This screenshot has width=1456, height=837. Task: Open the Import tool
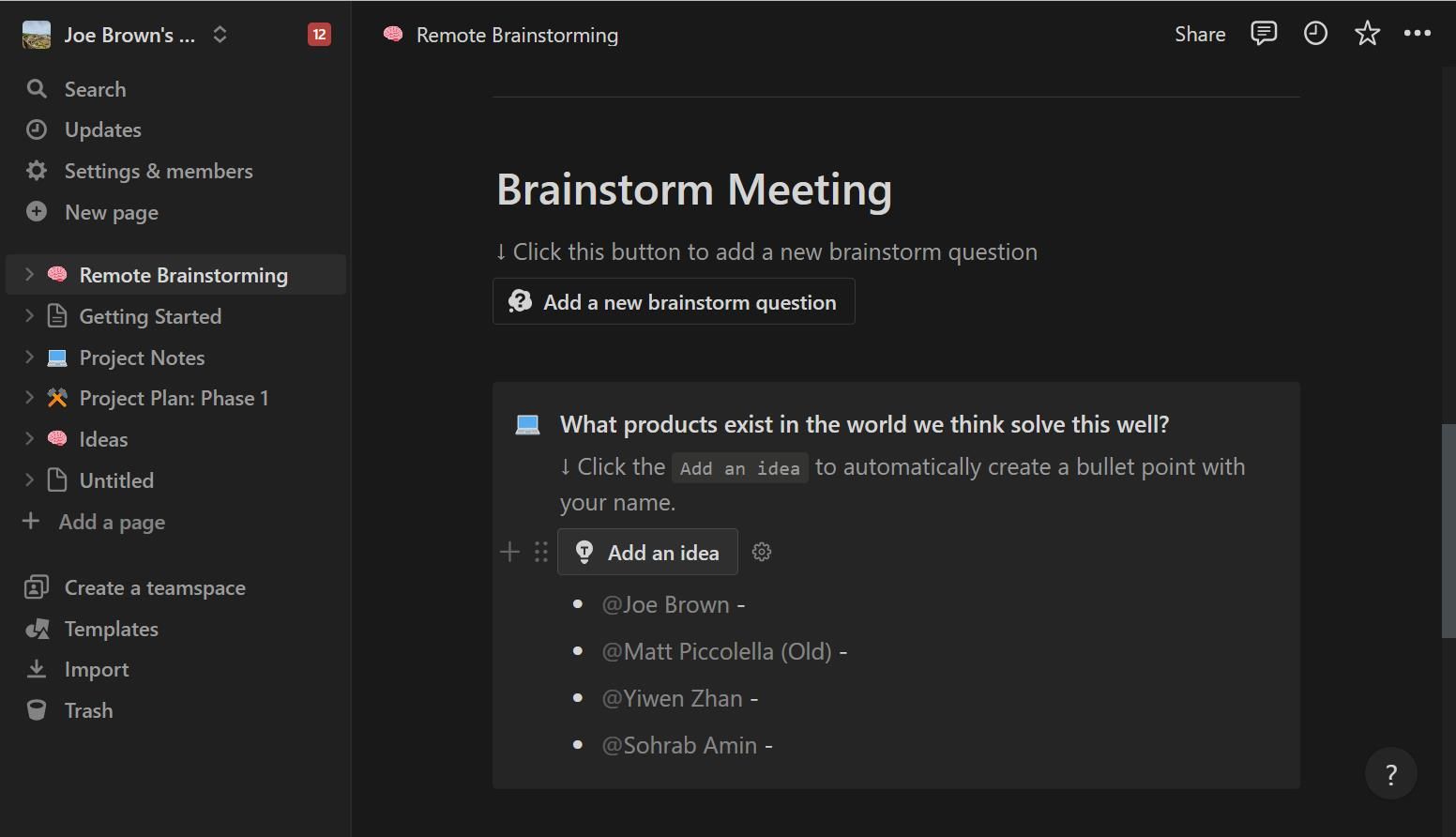coord(97,669)
